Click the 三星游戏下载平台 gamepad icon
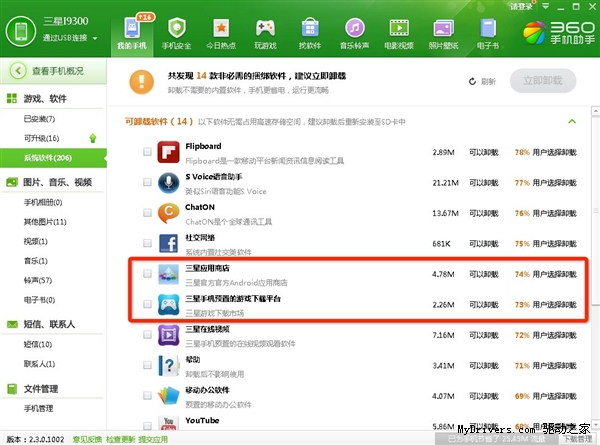Viewport: 600px width, 445px height. (168, 305)
